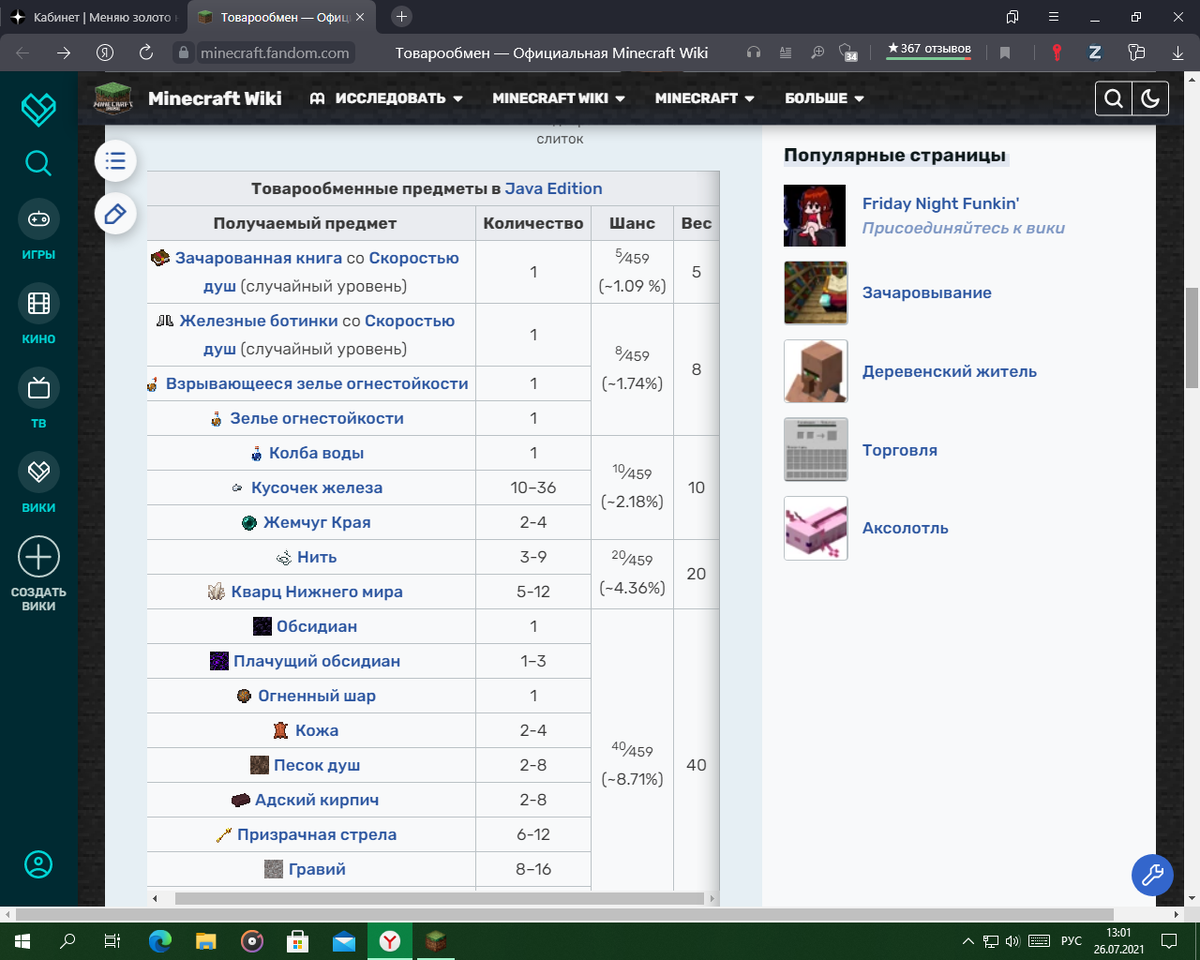Open File Explorer from taskbar
Viewport: 1200px width, 960px height.
coord(207,941)
